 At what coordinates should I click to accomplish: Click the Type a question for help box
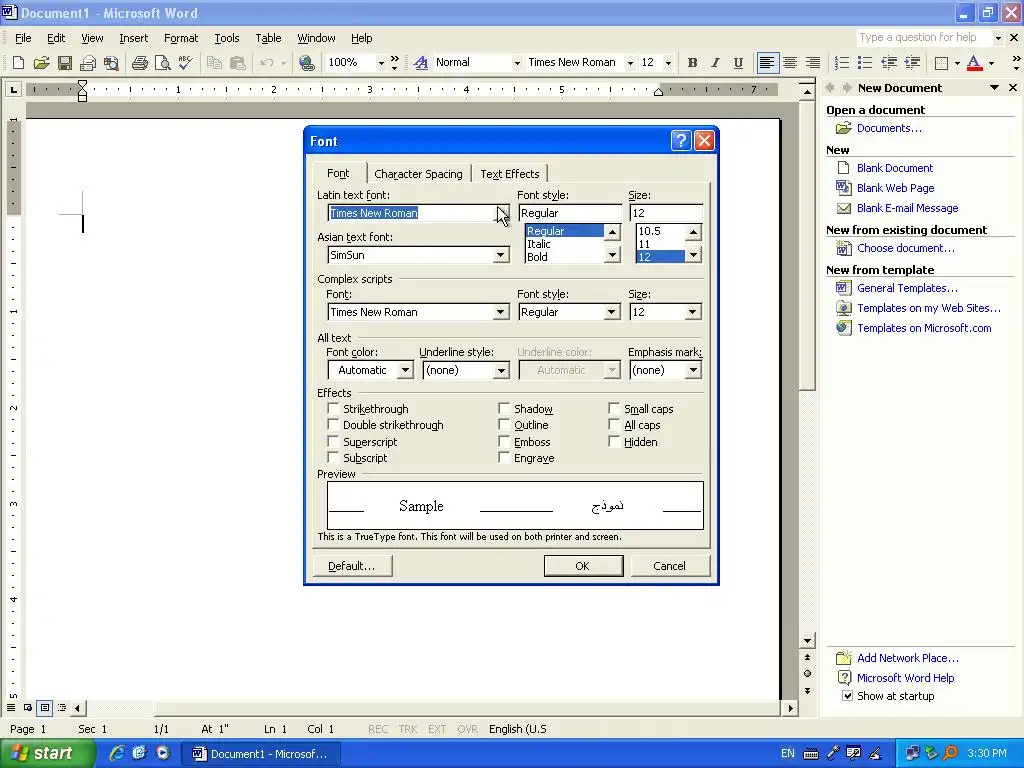[x=924, y=37]
